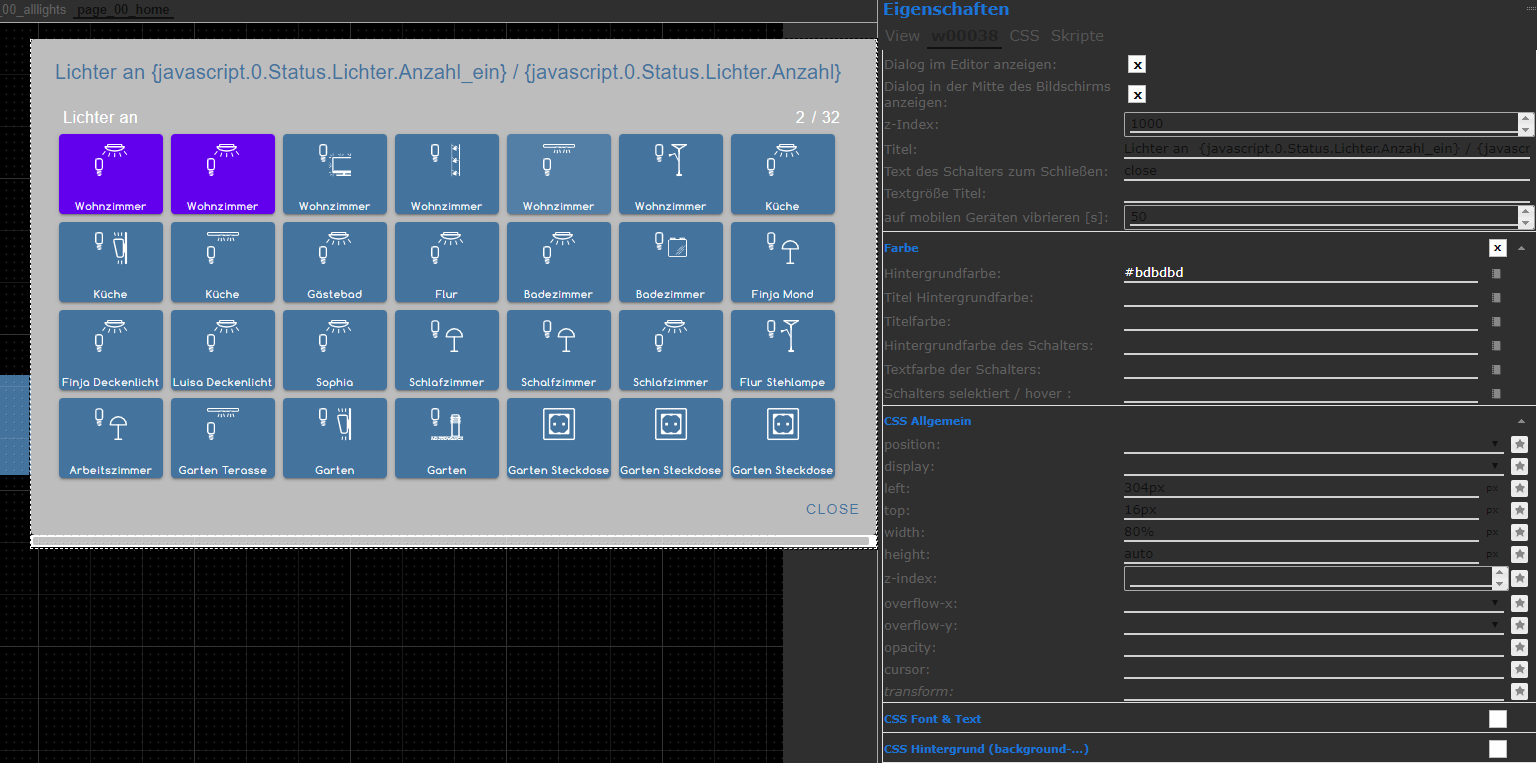Click the Gästebad light tile
Viewport: 1537px width, 763px height.
tap(335, 262)
